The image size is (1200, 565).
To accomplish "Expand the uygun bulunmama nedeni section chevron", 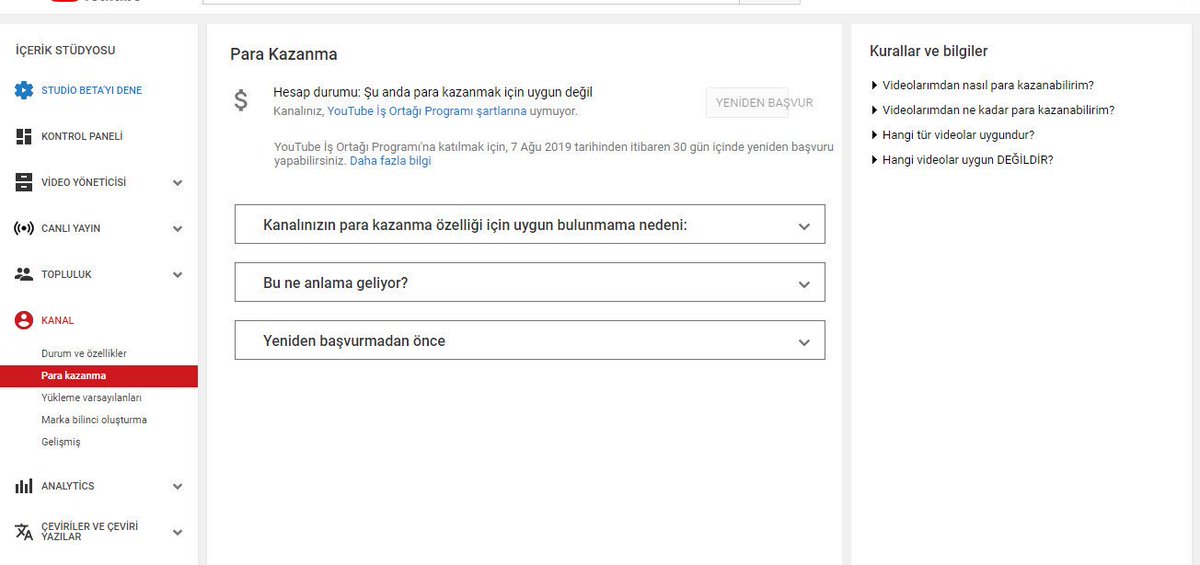I will [804, 226].
